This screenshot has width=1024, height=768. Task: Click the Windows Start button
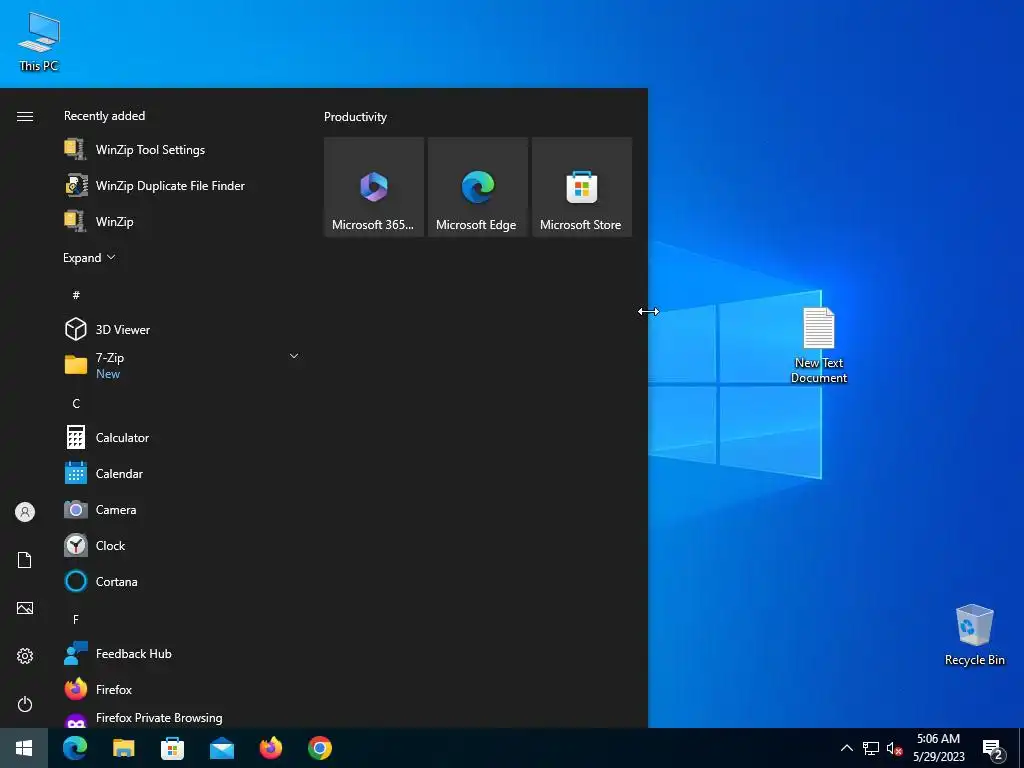24,748
